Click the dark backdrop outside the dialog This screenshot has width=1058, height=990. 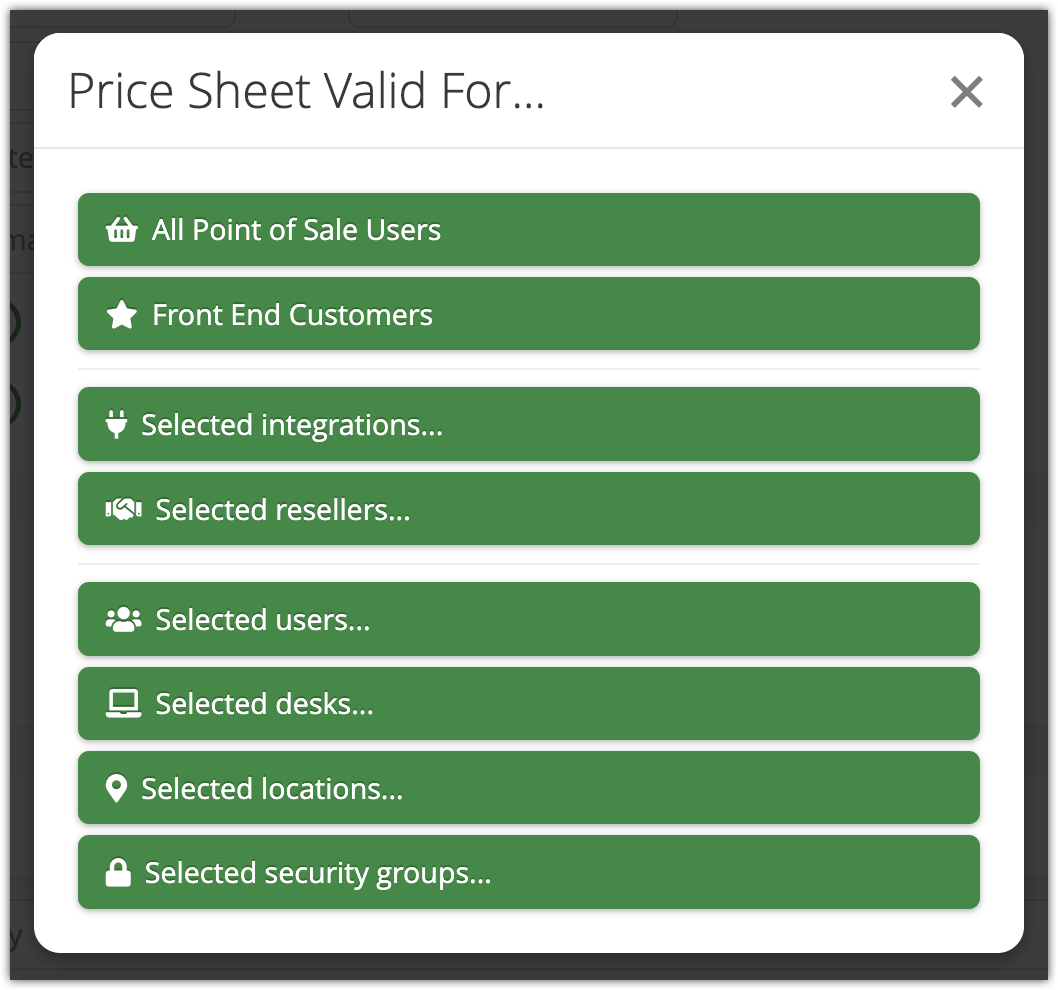pyautogui.click(x=1040, y=500)
